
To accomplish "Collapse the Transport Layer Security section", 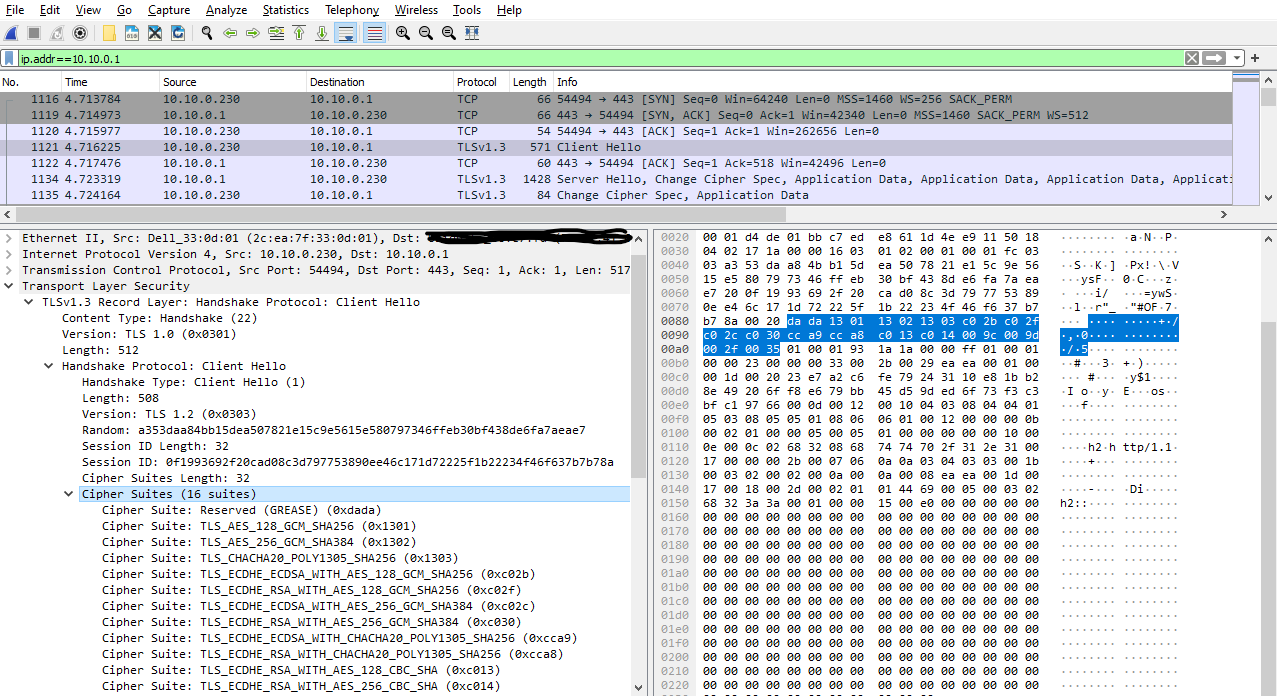I will (x=10, y=285).
